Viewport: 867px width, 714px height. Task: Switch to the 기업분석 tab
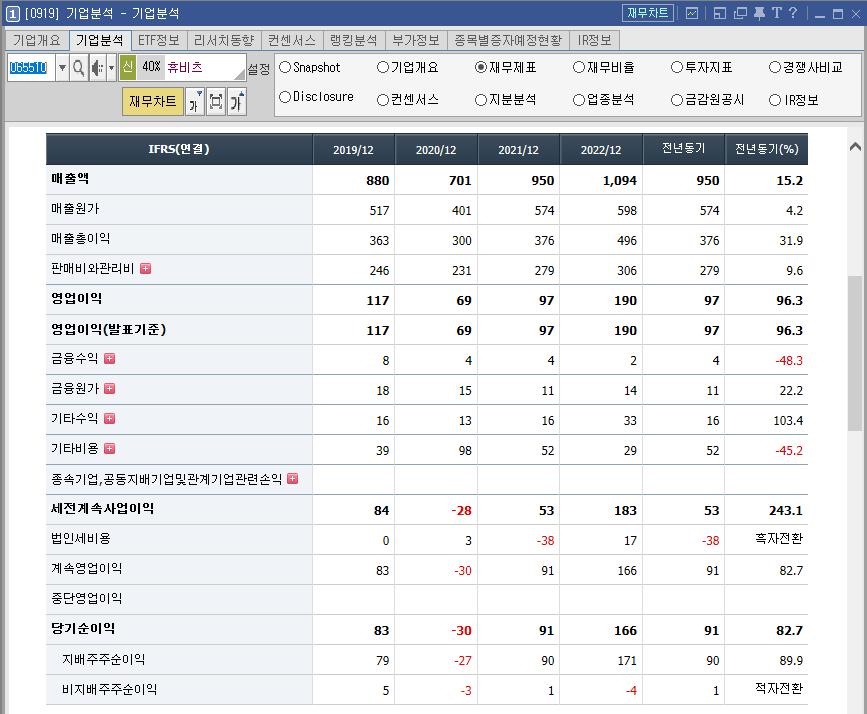tap(100, 40)
